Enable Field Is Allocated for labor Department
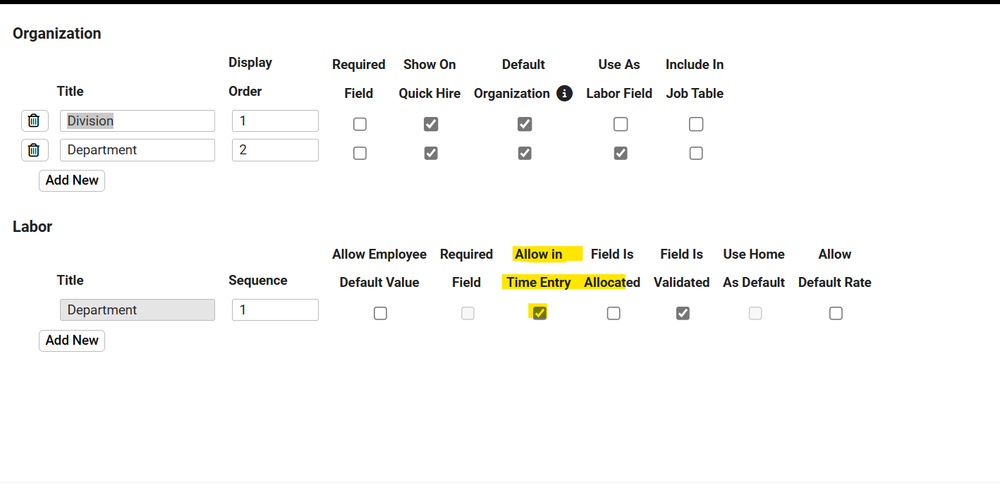Screen dimensions: 1000x485 coord(614,313)
